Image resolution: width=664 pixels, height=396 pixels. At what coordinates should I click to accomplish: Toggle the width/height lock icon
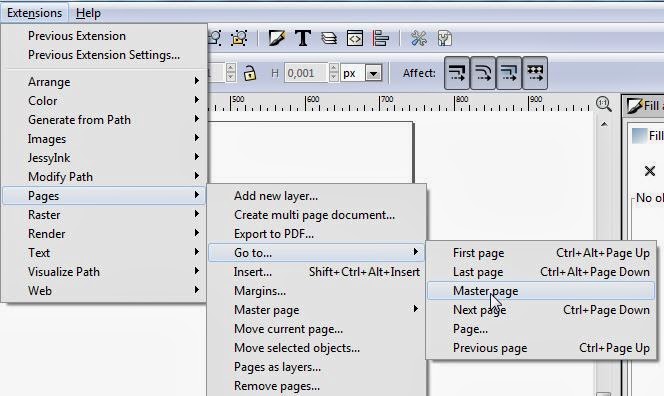[250, 73]
